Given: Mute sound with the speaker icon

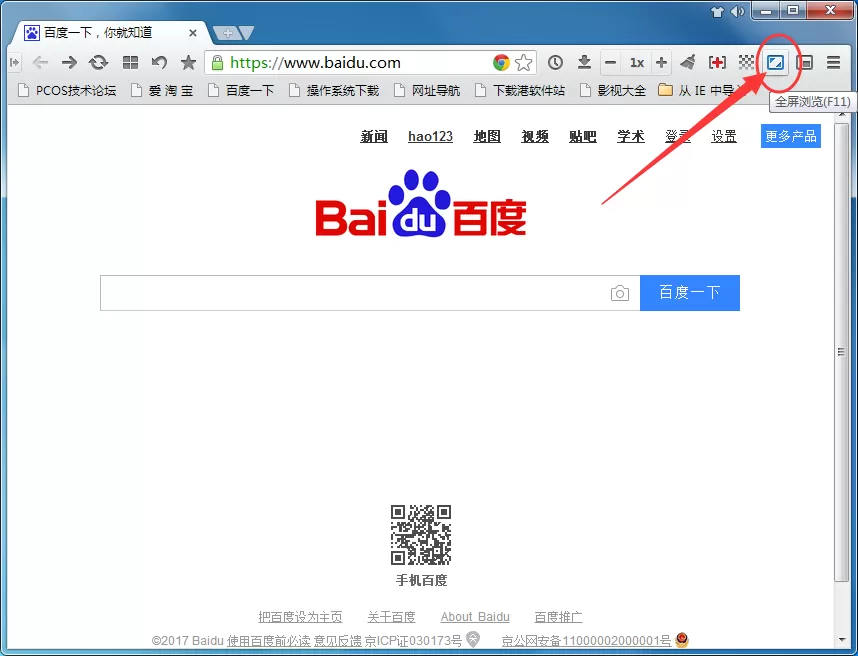Looking at the screenshot, I should point(737,11).
